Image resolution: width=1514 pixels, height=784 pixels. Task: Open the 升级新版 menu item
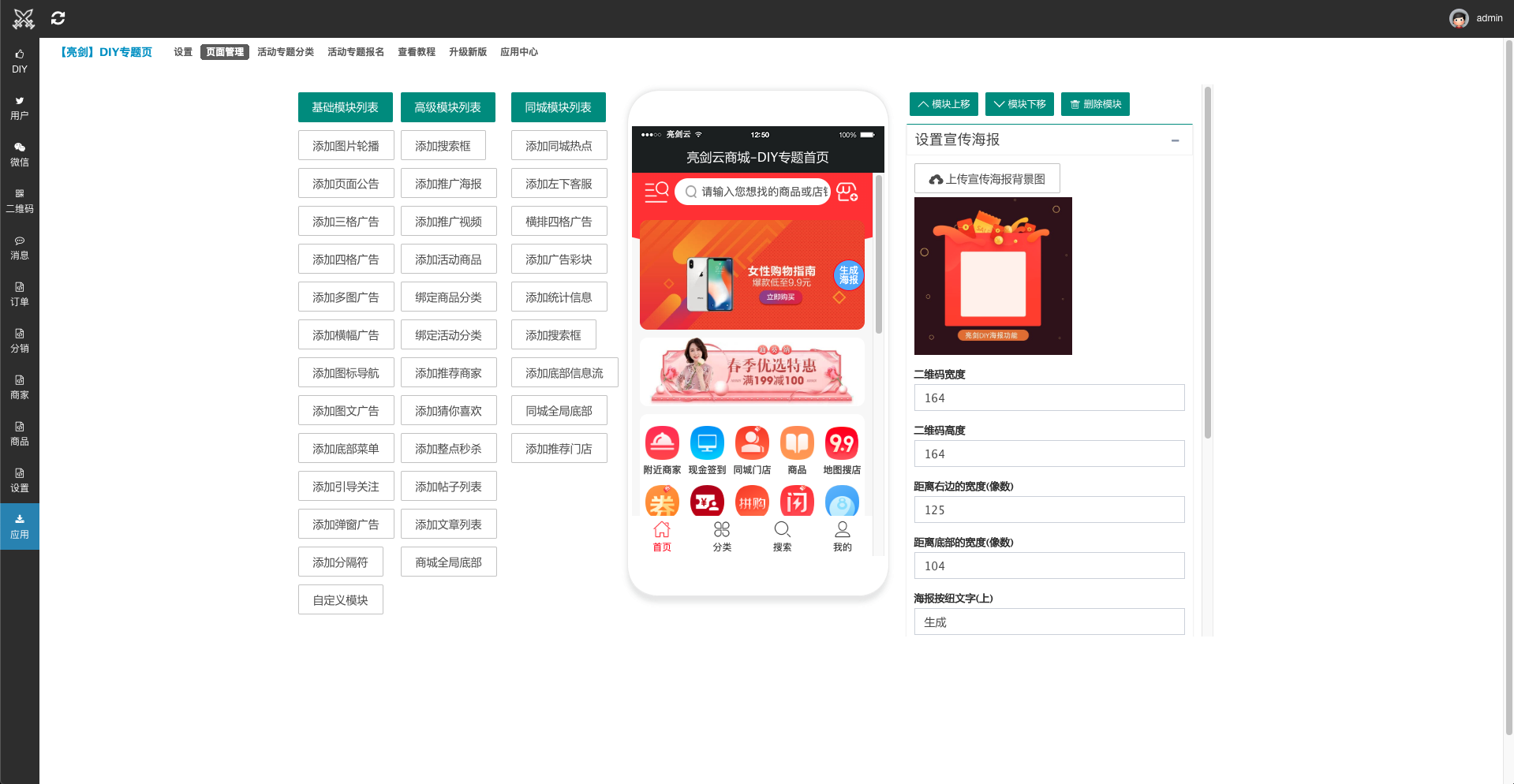pos(467,52)
